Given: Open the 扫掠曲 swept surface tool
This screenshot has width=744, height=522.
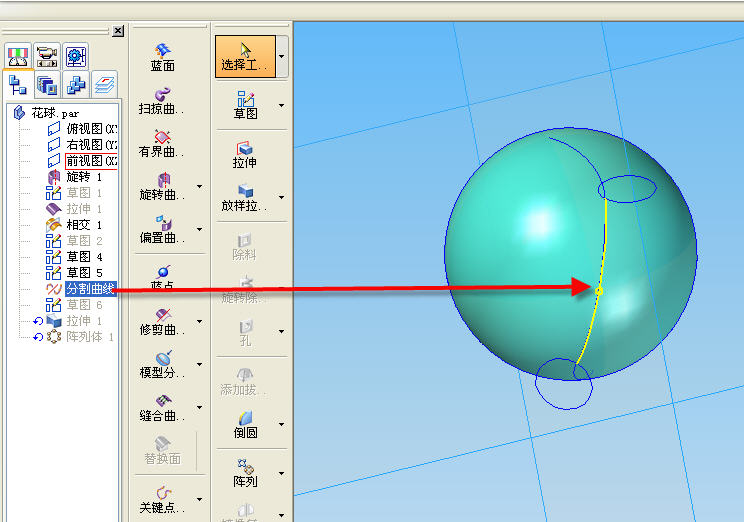Looking at the screenshot, I should 162,101.
